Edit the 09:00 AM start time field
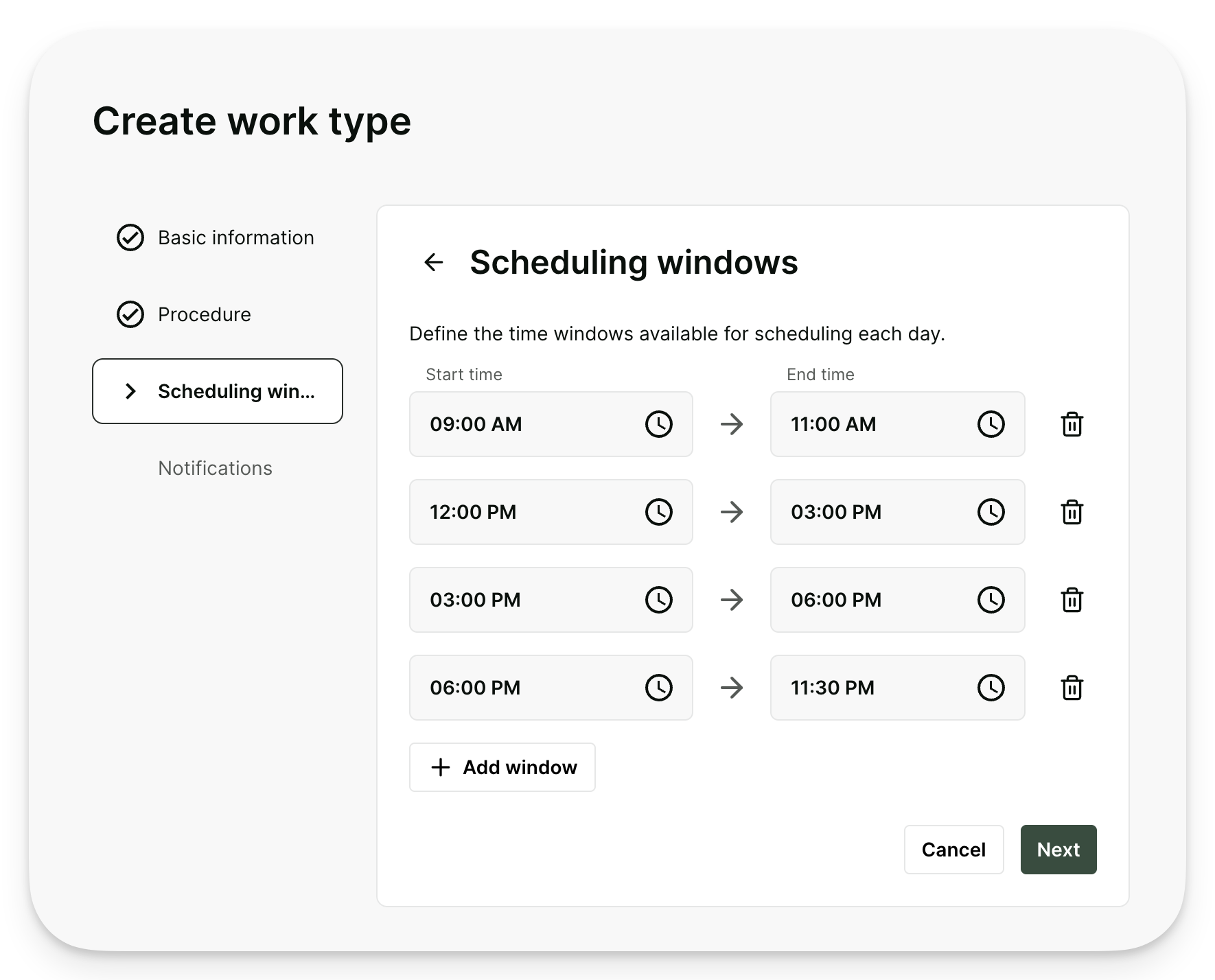The image size is (1215, 980). tap(551, 424)
